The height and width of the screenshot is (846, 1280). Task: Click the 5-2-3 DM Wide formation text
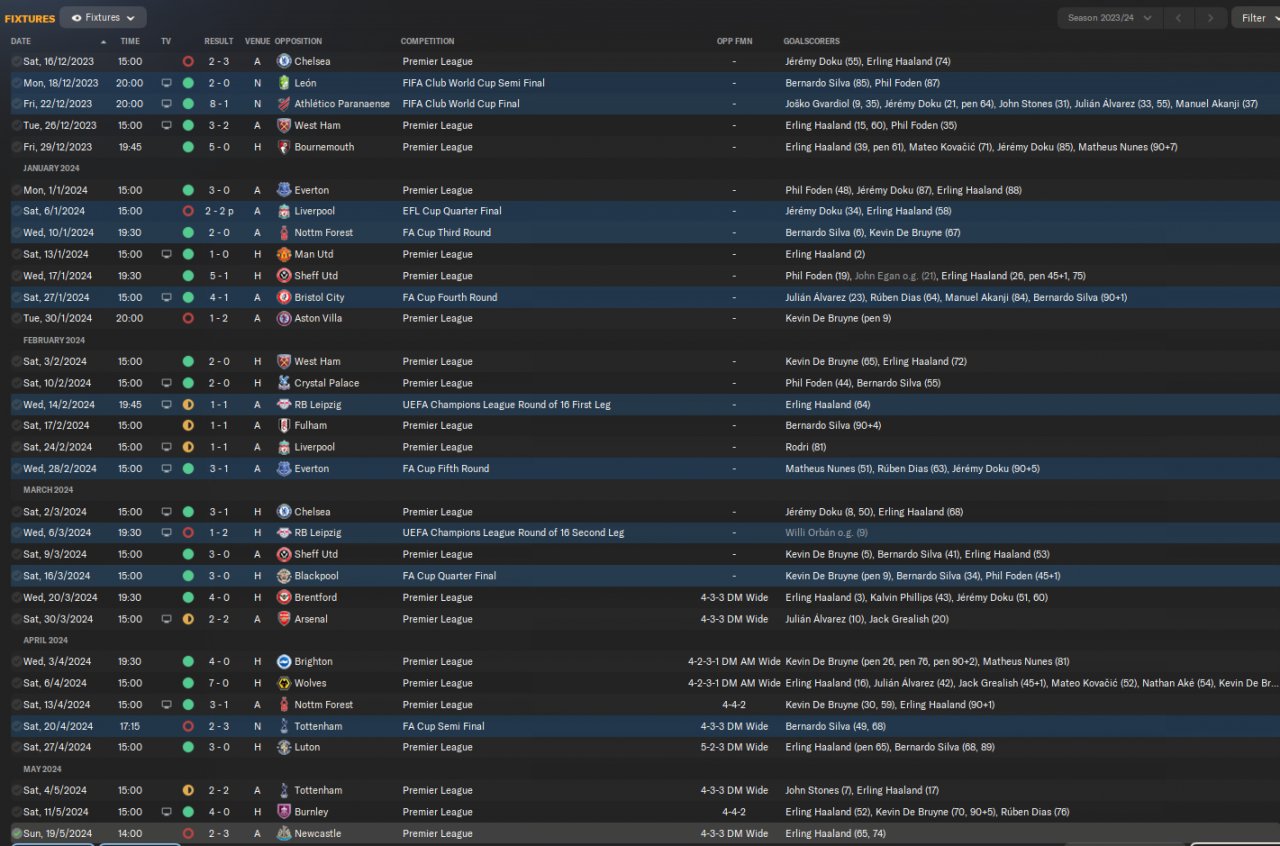(734, 747)
